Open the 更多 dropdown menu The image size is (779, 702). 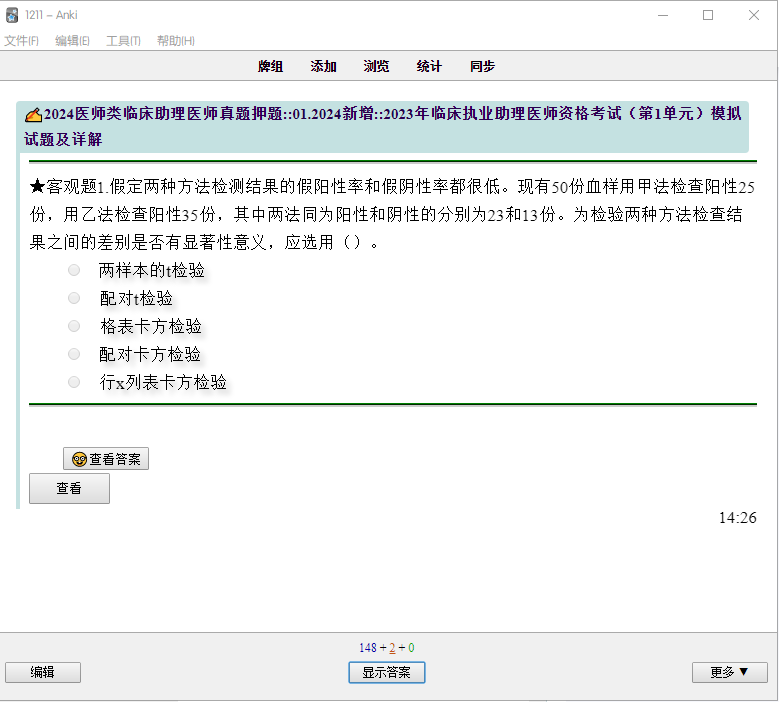click(x=729, y=672)
